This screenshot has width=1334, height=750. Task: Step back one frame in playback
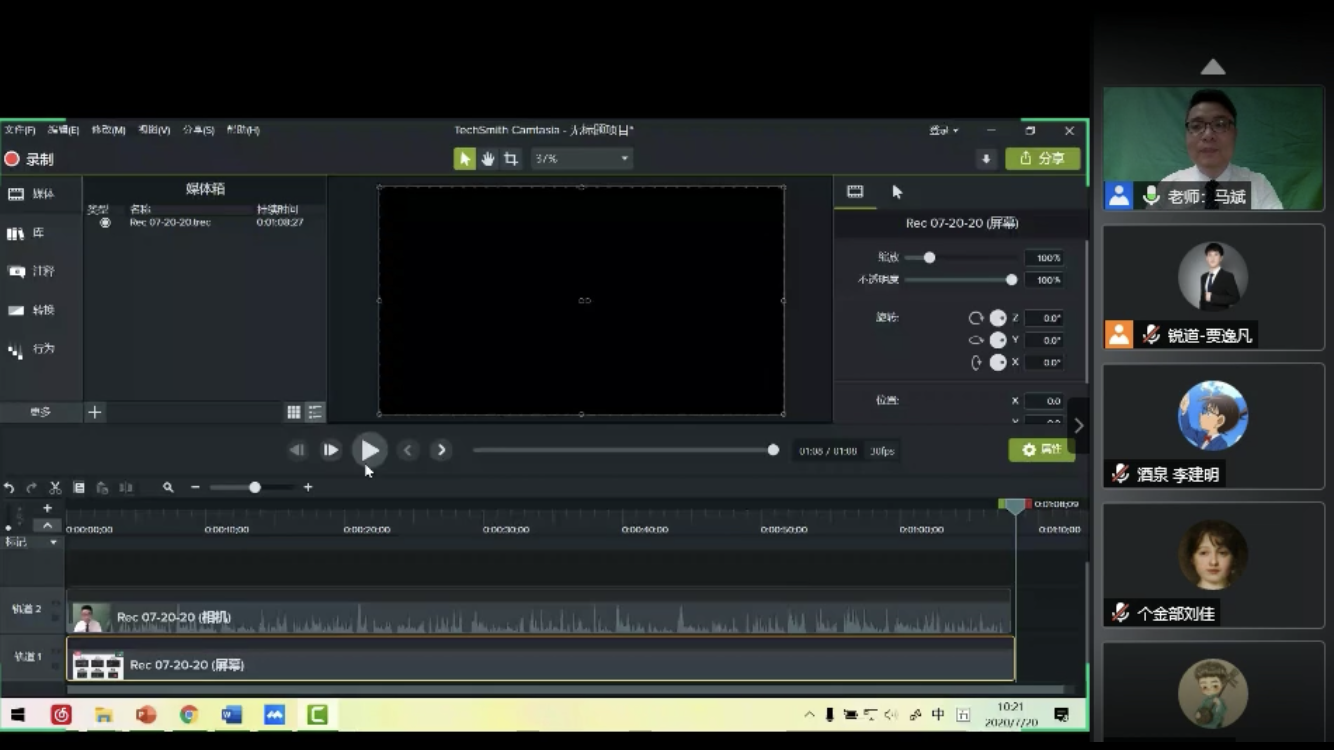[297, 450]
